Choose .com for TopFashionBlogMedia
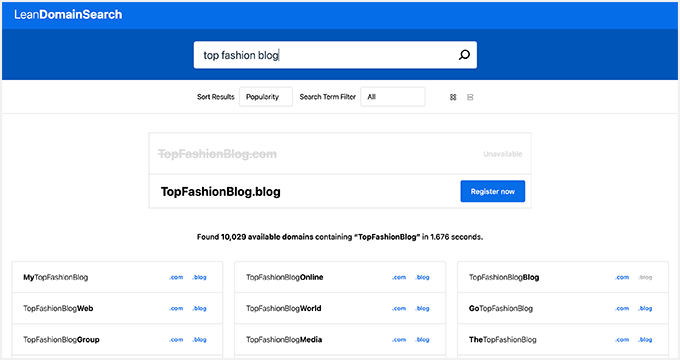Image resolution: width=680 pixels, height=360 pixels. 399,340
